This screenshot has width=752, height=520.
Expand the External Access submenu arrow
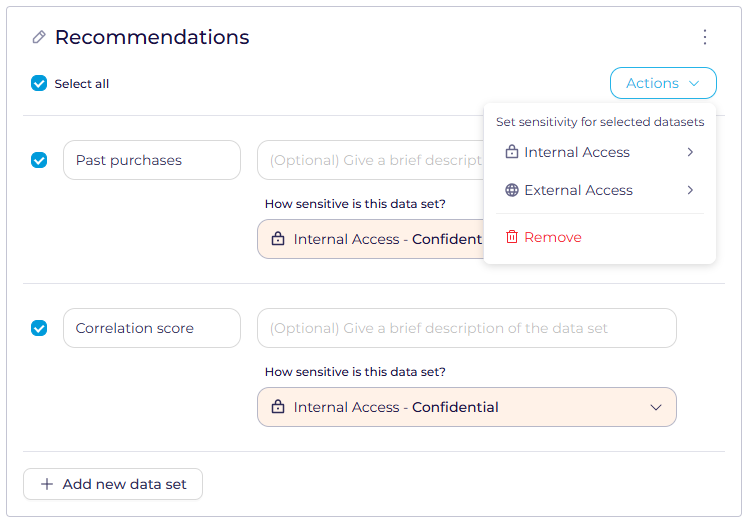[x=690, y=190]
